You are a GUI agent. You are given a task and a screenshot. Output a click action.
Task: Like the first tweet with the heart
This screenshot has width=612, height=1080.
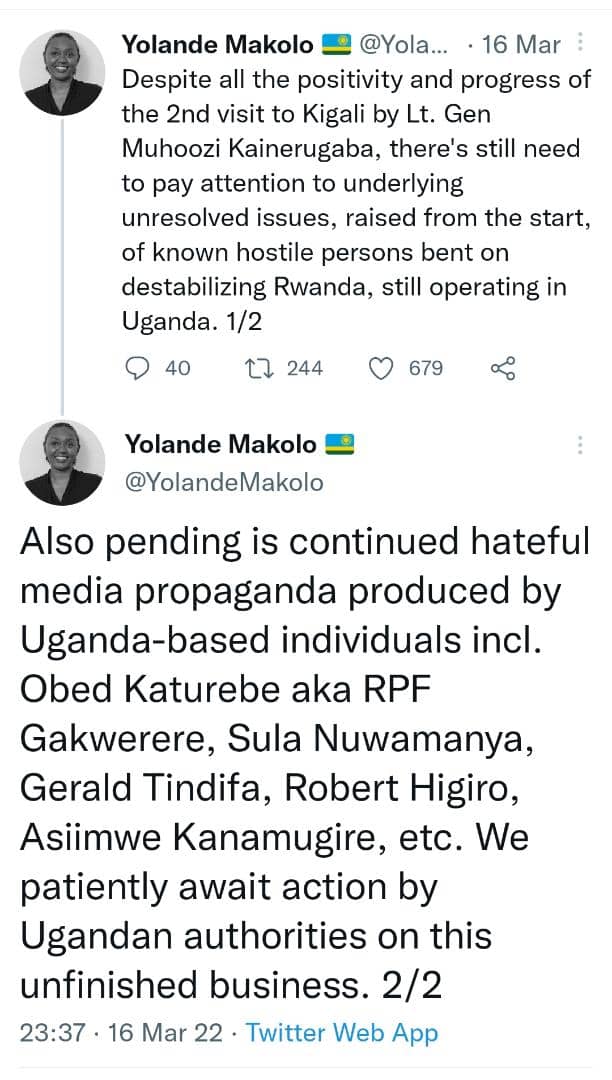coord(381,369)
